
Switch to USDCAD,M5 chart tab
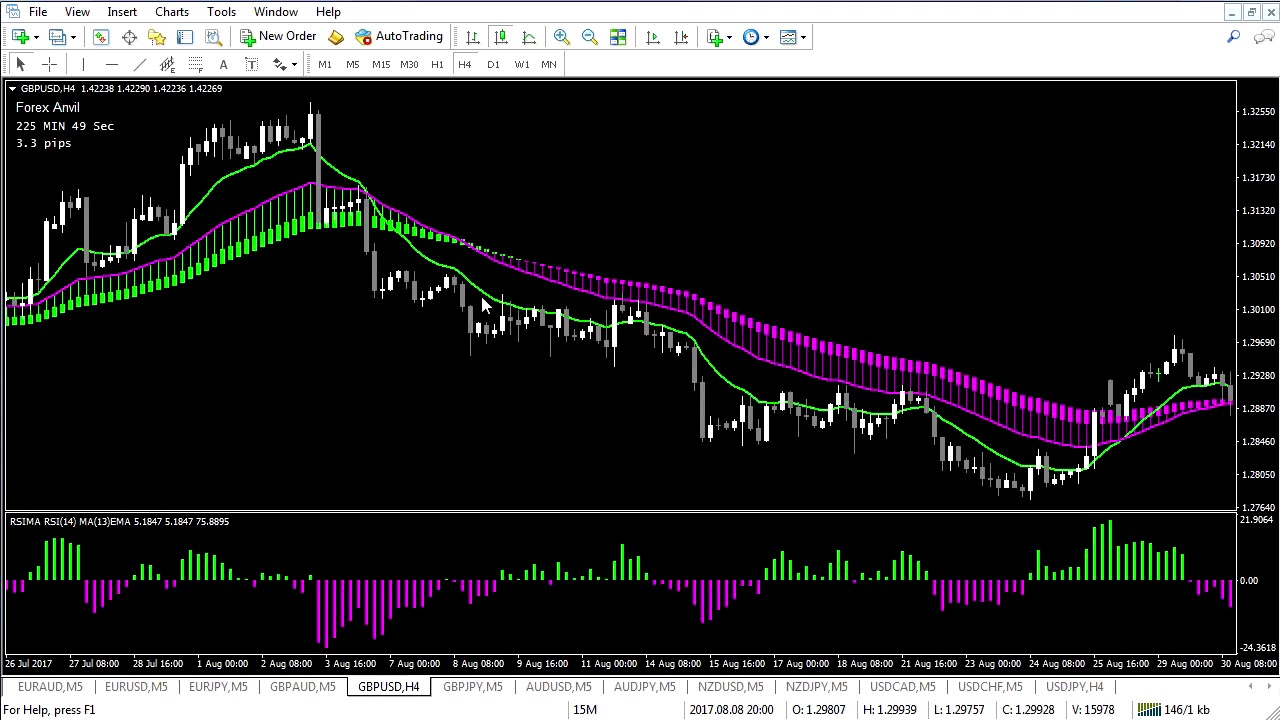click(x=902, y=687)
